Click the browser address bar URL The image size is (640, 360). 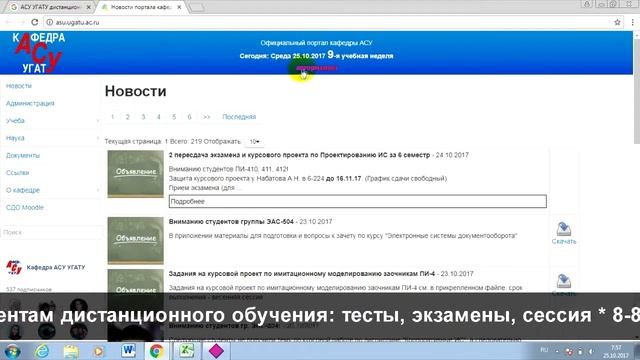pyautogui.click(x=78, y=23)
